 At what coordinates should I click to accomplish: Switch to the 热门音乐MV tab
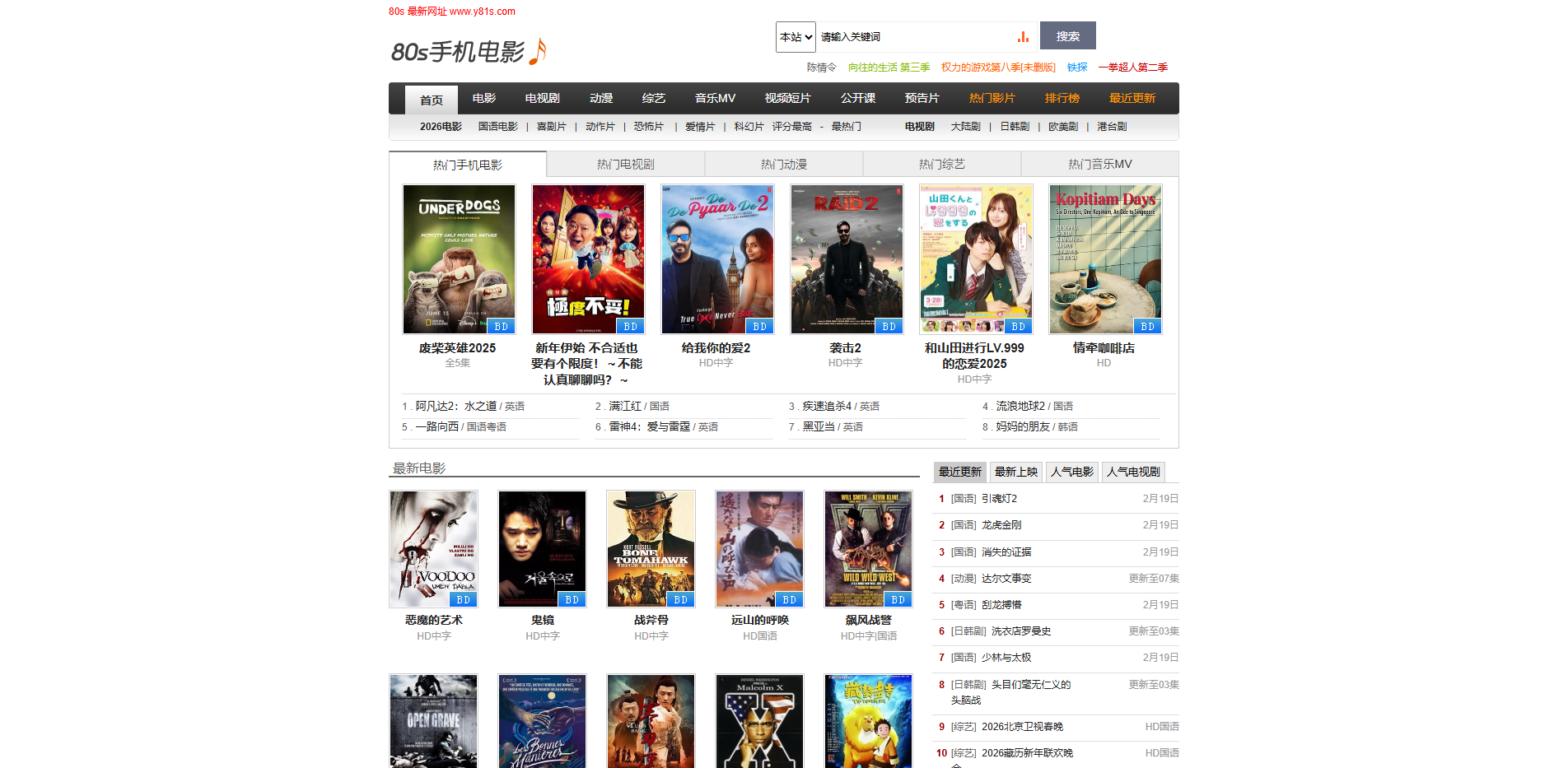pyautogui.click(x=1099, y=165)
